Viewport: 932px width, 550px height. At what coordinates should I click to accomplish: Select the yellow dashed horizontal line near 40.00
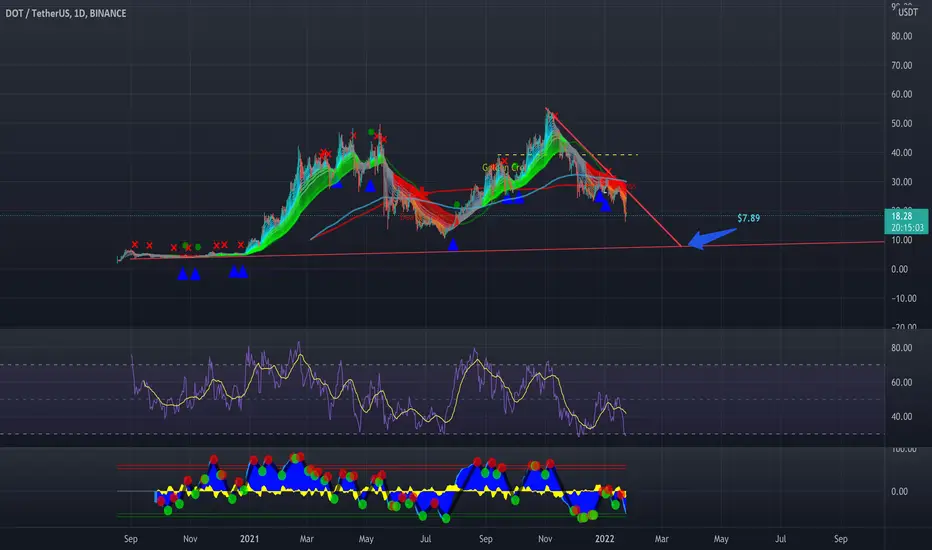[568, 155]
